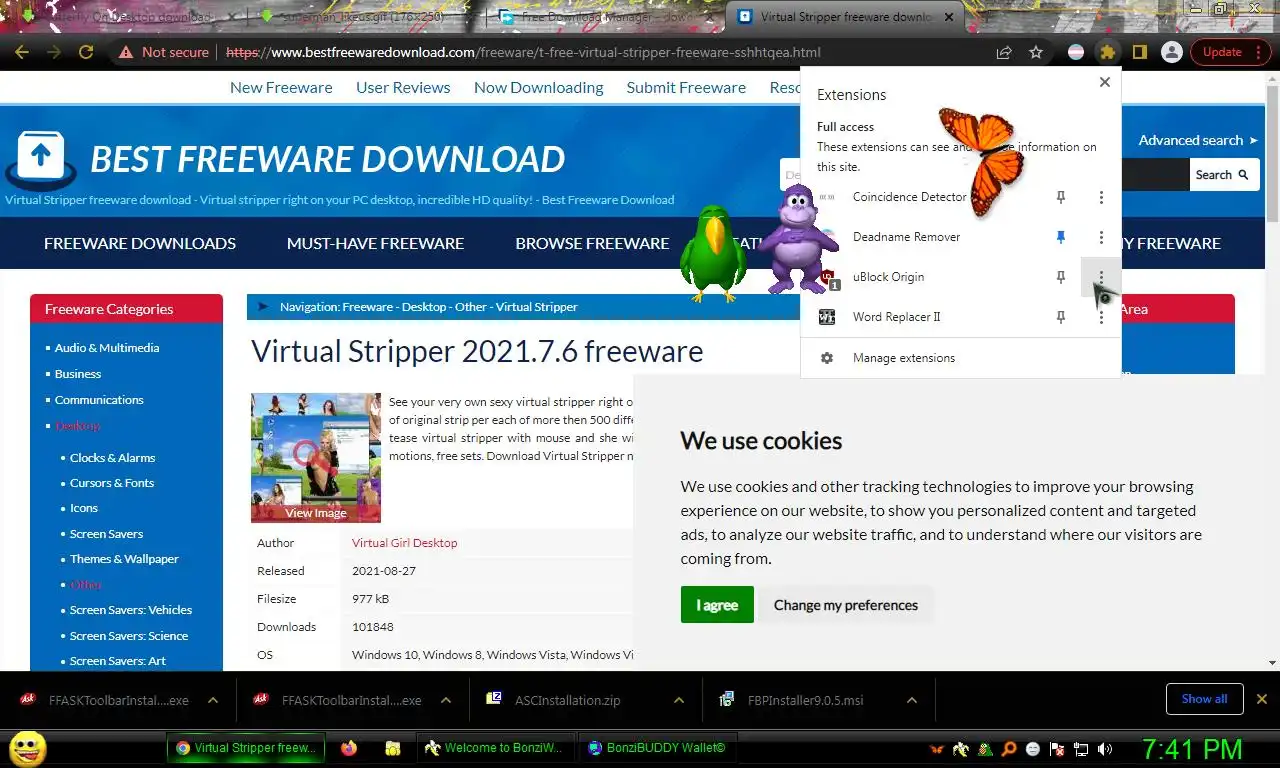Select Screen Savers: Science subcategory
This screenshot has width=1280, height=768.
point(129,636)
